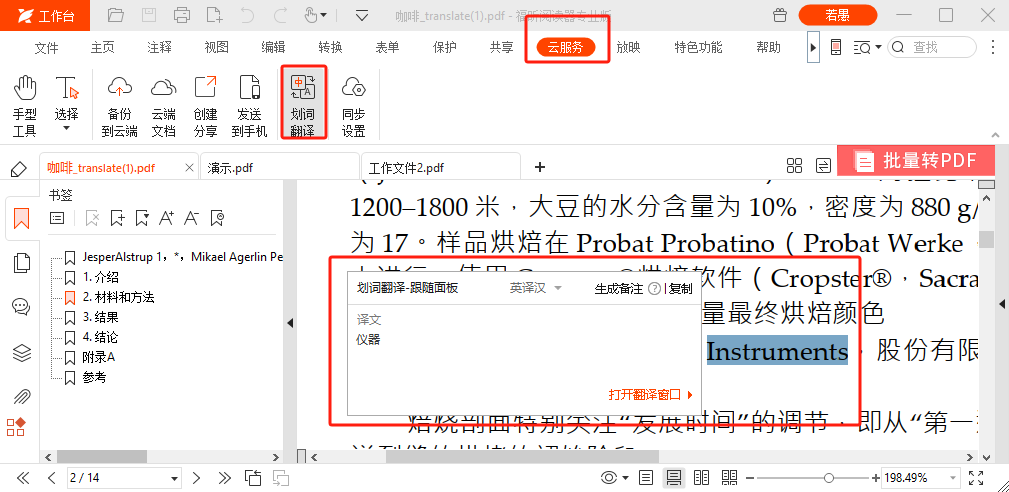Click the 批量转PDF banner button

916,161
